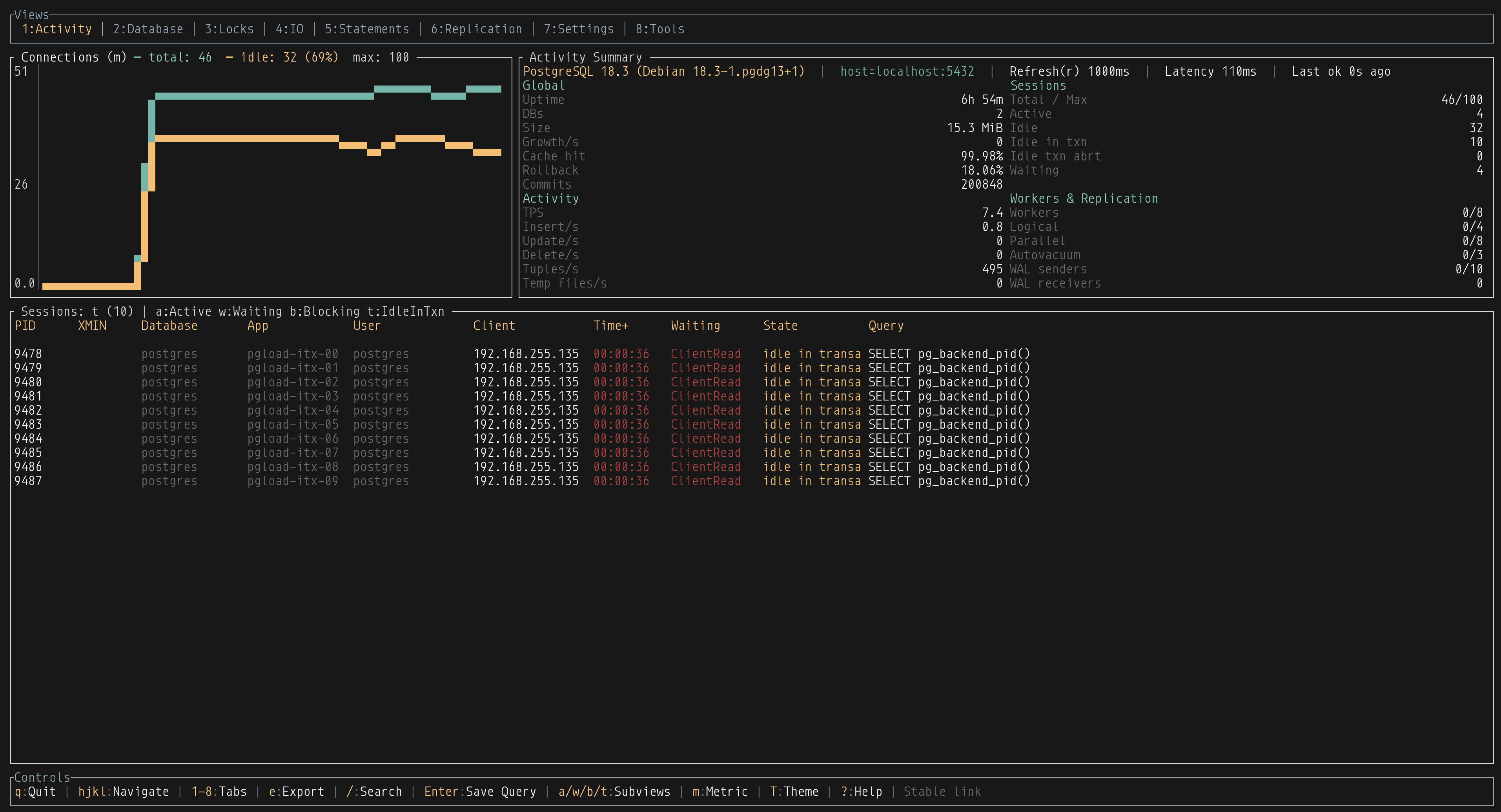Select the 5:Statements tab
This screenshot has height=812, width=1501.
tap(366, 29)
